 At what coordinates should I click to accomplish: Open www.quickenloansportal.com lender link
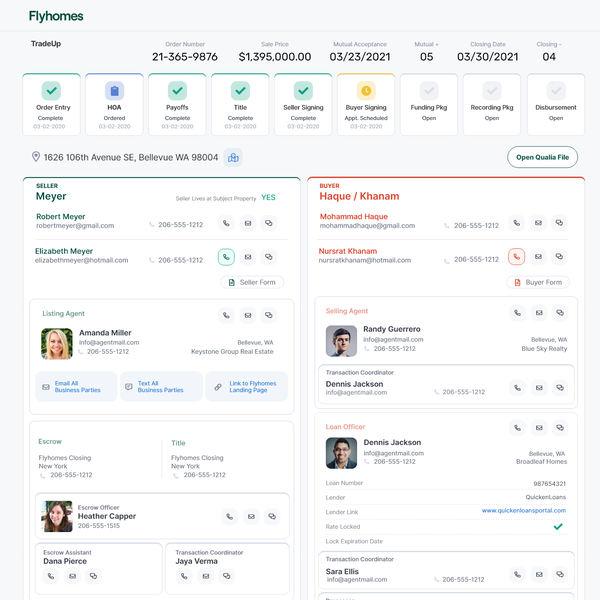click(524, 510)
